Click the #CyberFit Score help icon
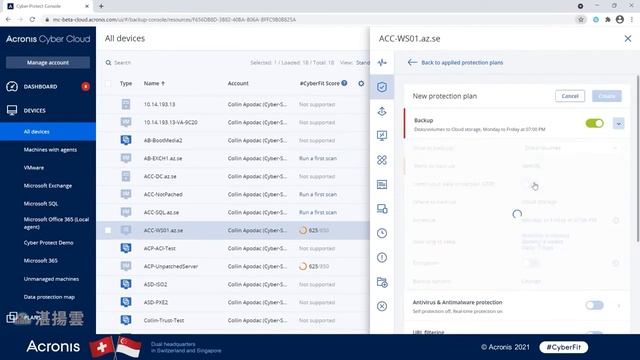This screenshot has width=640, height=360. (x=344, y=83)
